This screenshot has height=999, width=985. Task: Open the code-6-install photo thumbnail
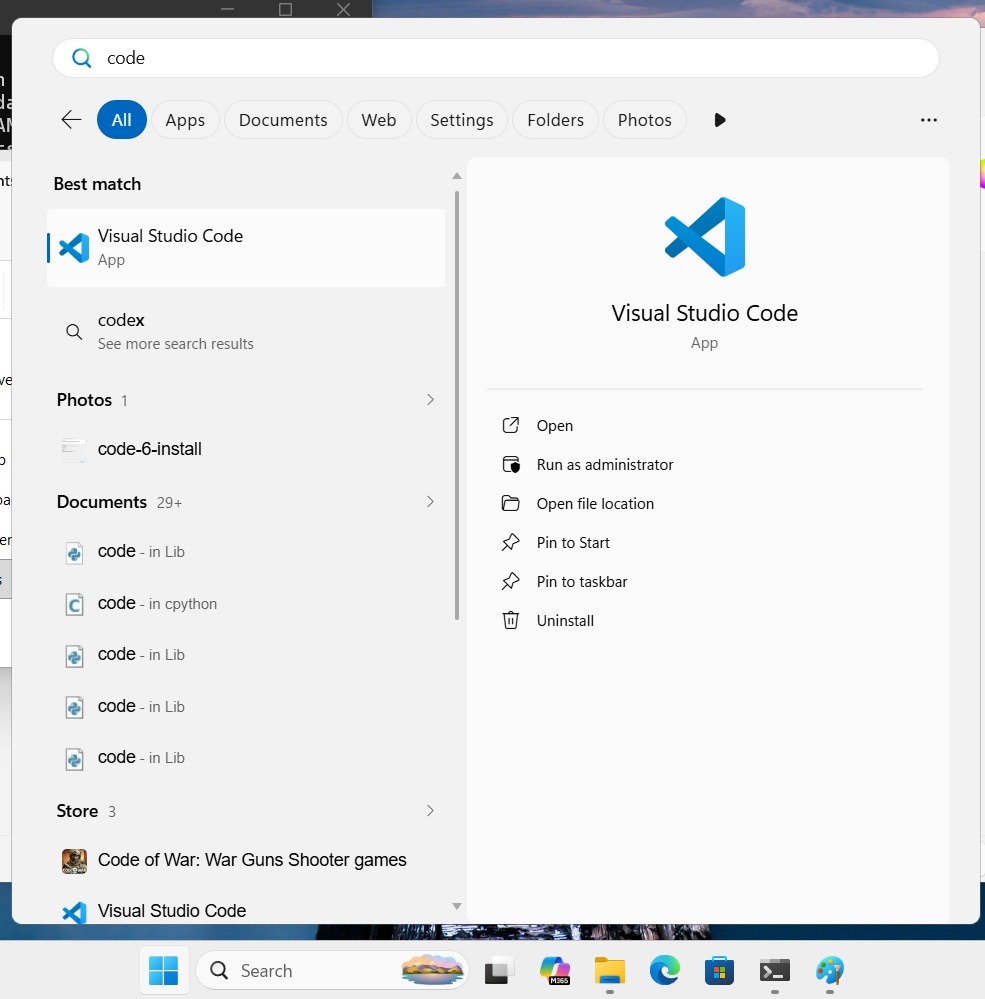pos(75,450)
